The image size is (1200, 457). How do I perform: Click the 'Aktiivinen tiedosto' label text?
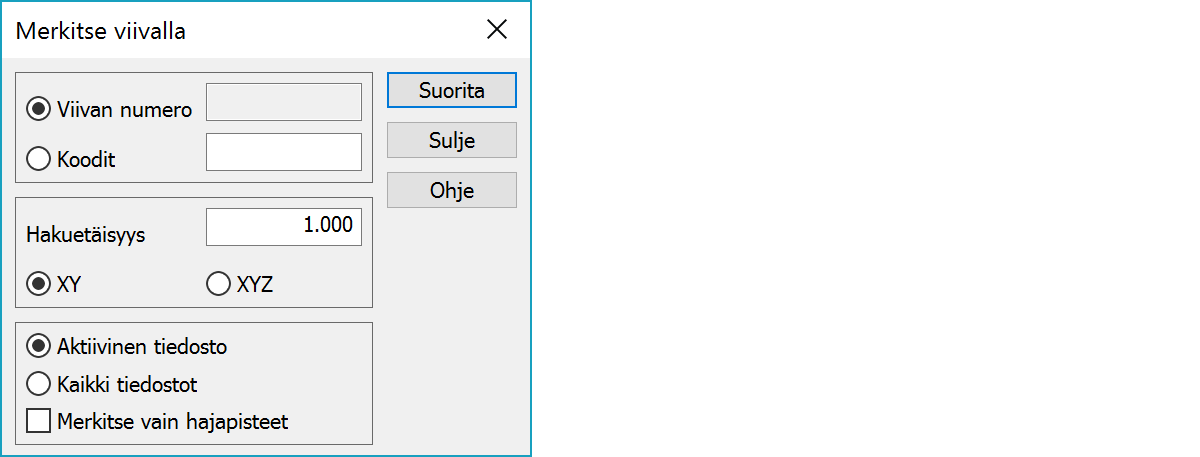tap(142, 347)
